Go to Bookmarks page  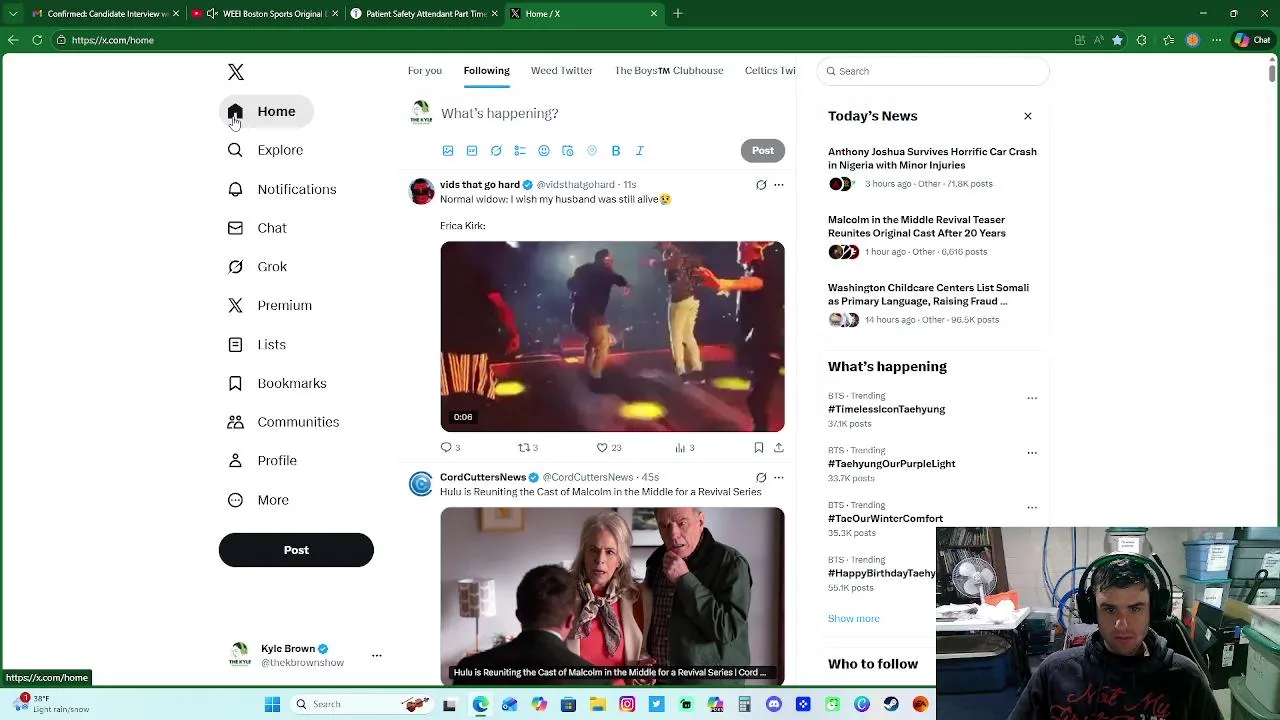[x=277, y=383]
